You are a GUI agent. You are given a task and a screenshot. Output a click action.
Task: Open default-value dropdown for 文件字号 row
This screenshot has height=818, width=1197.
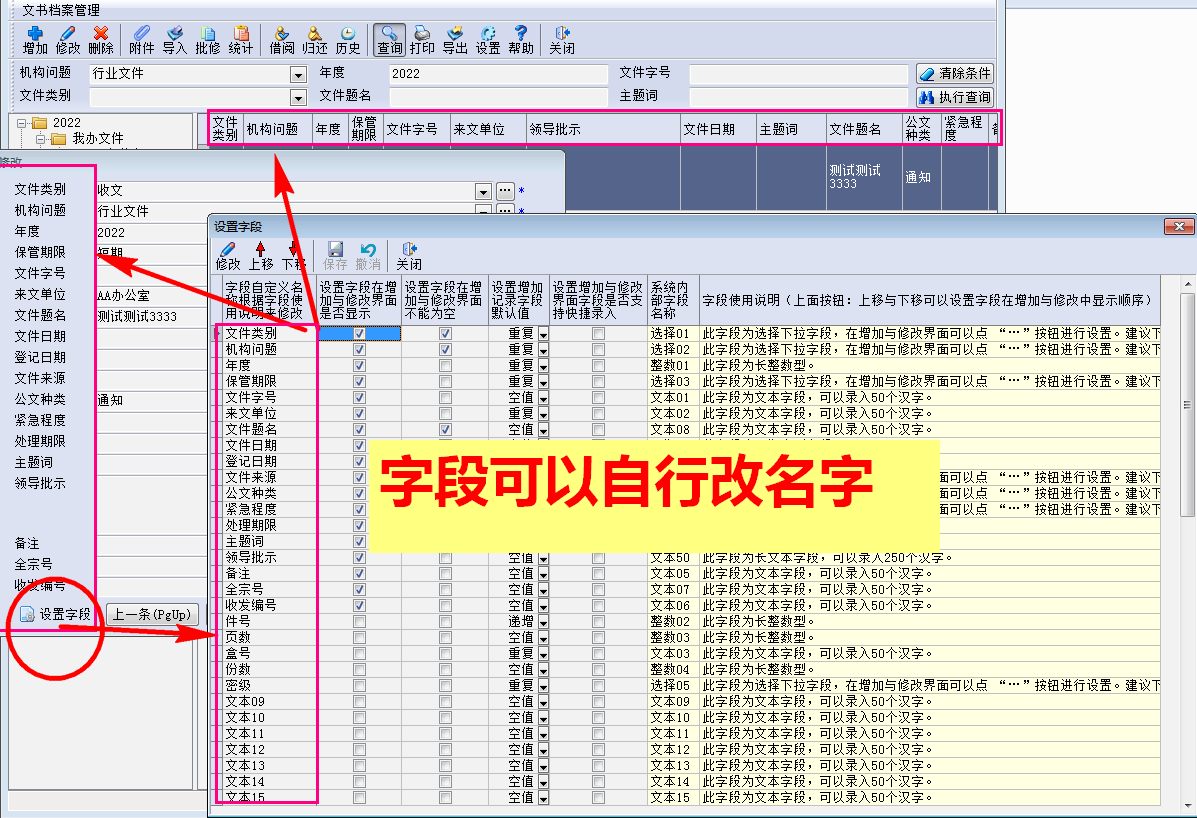543,398
